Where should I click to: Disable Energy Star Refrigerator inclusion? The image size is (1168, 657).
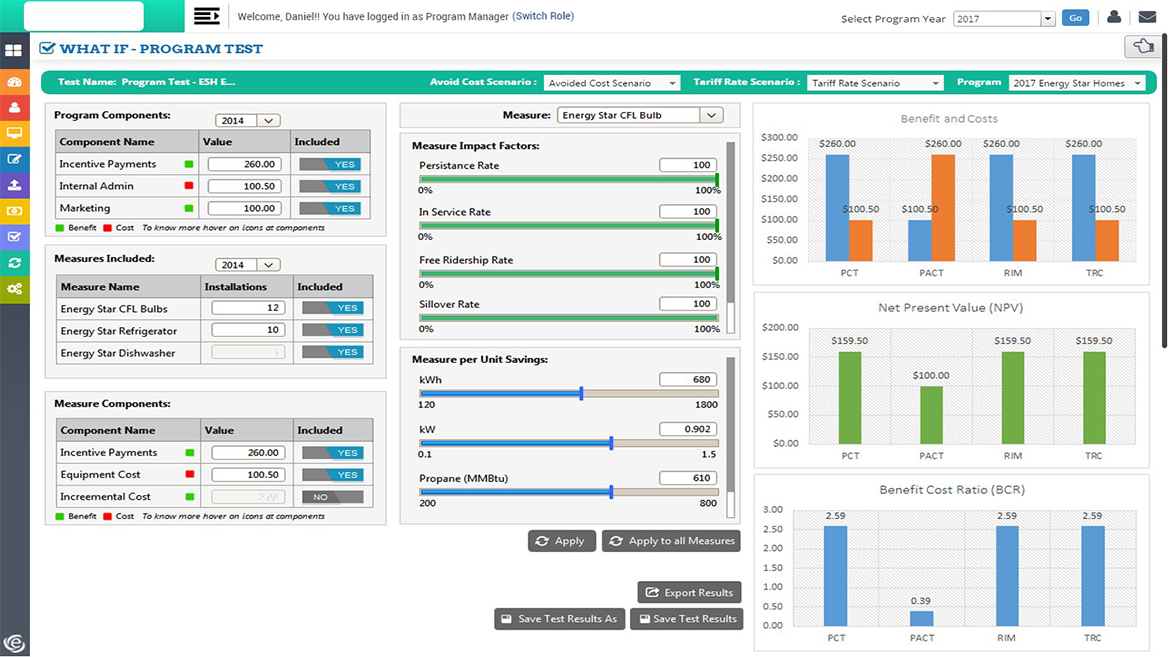(x=331, y=330)
